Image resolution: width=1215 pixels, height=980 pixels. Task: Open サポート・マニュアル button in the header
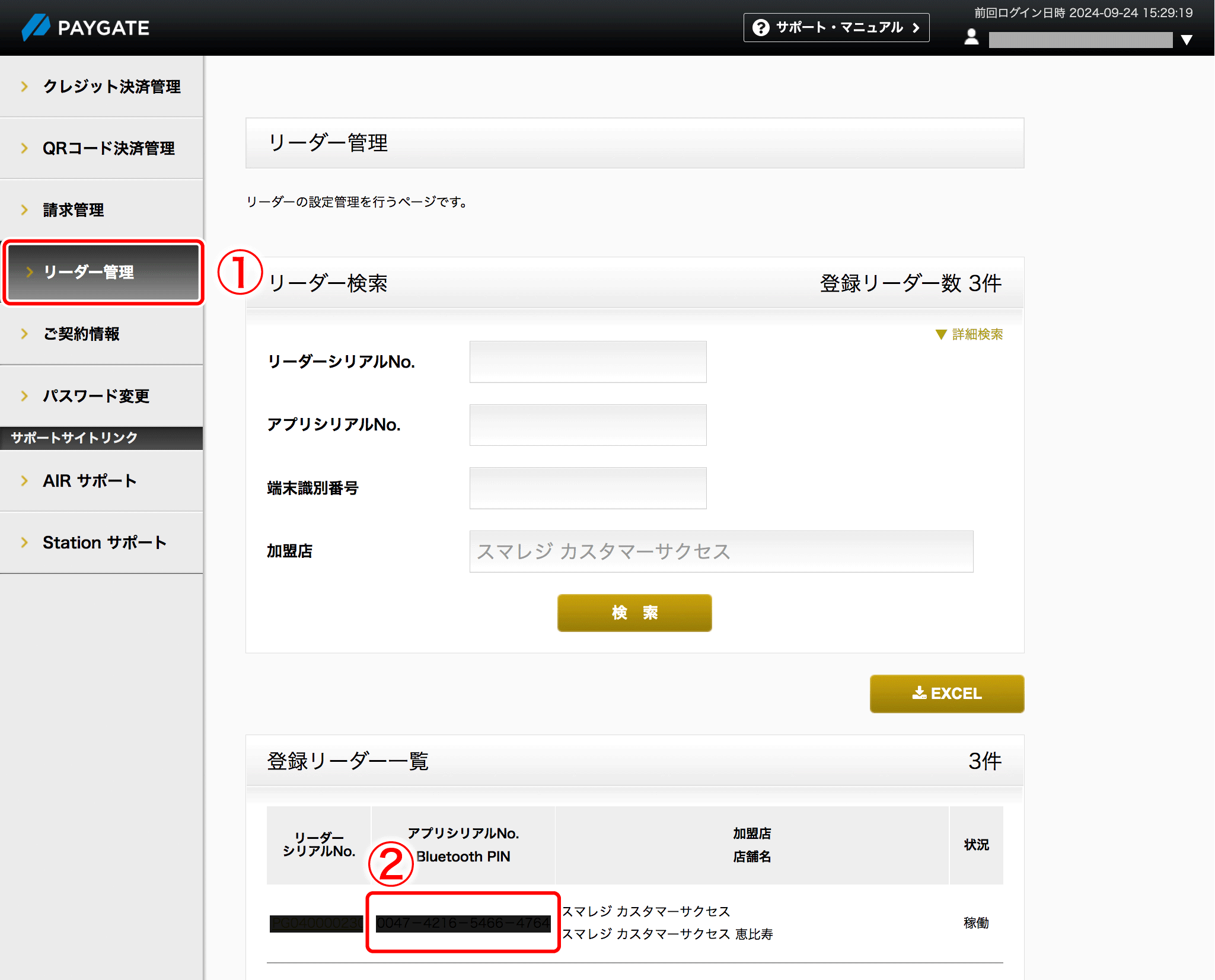click(x=836, y=28)
